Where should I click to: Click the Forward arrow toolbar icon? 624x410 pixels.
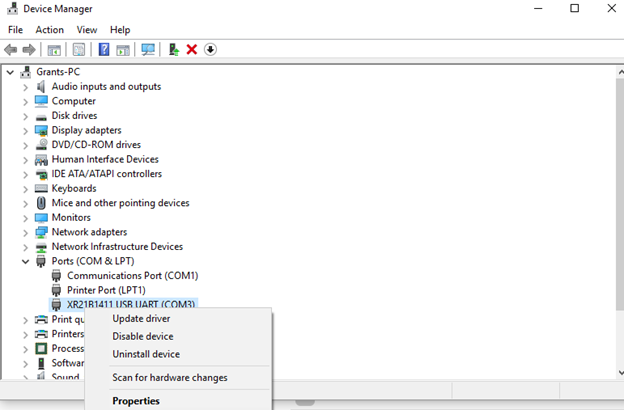[x=29, y=50]
